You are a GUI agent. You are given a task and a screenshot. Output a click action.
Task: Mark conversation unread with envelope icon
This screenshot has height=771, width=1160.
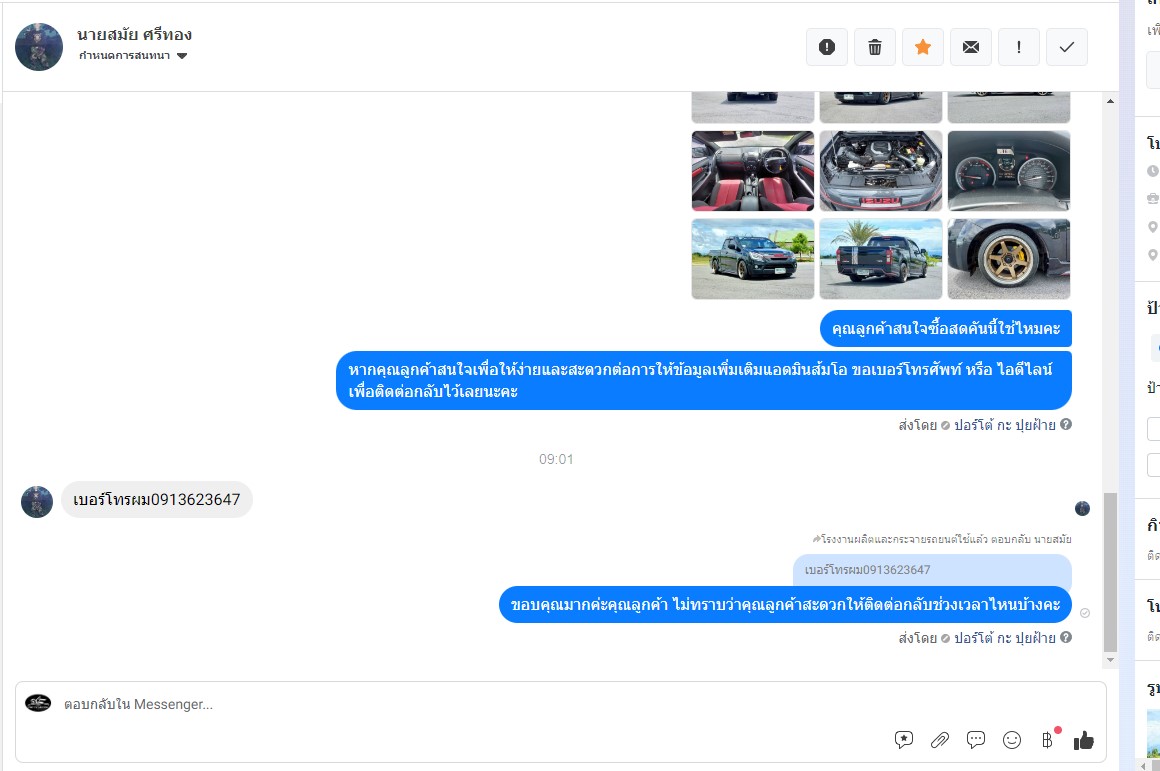971,47
